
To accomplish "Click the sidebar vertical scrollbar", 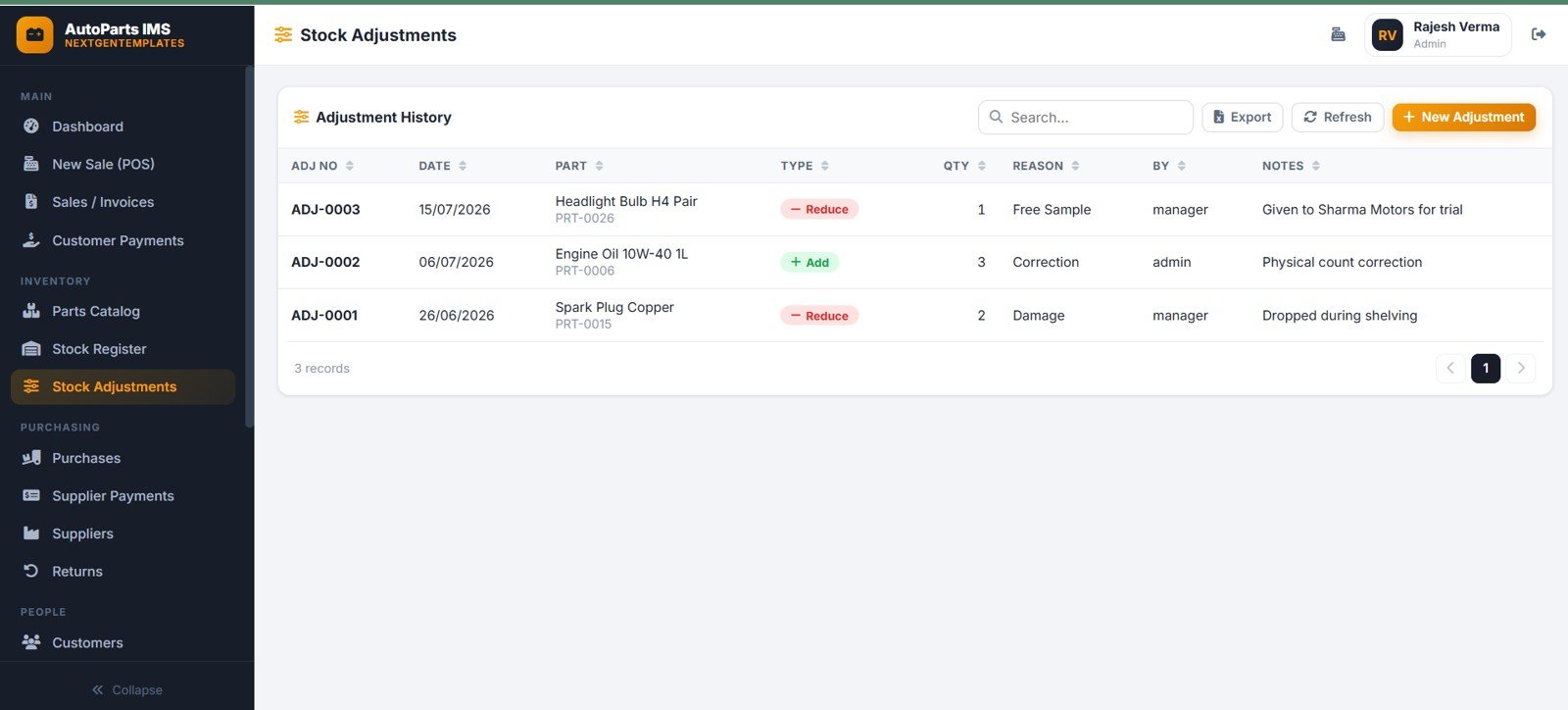I will 249,246.
